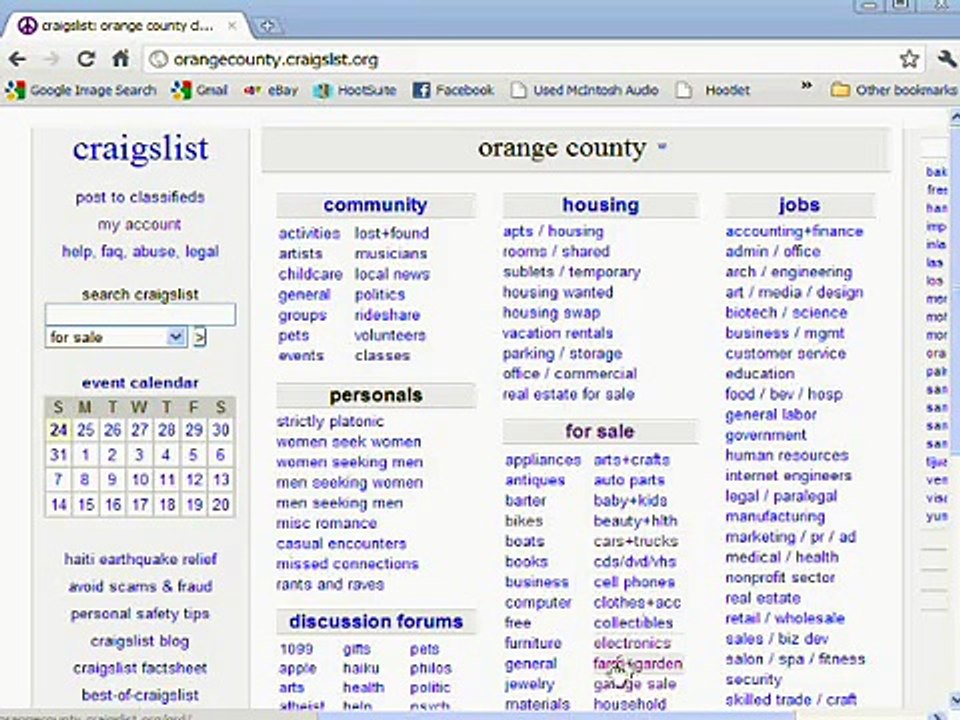This screenshot has width=960, height=720.
Task: Click the search craigslist text box
Action: (140, 314)
